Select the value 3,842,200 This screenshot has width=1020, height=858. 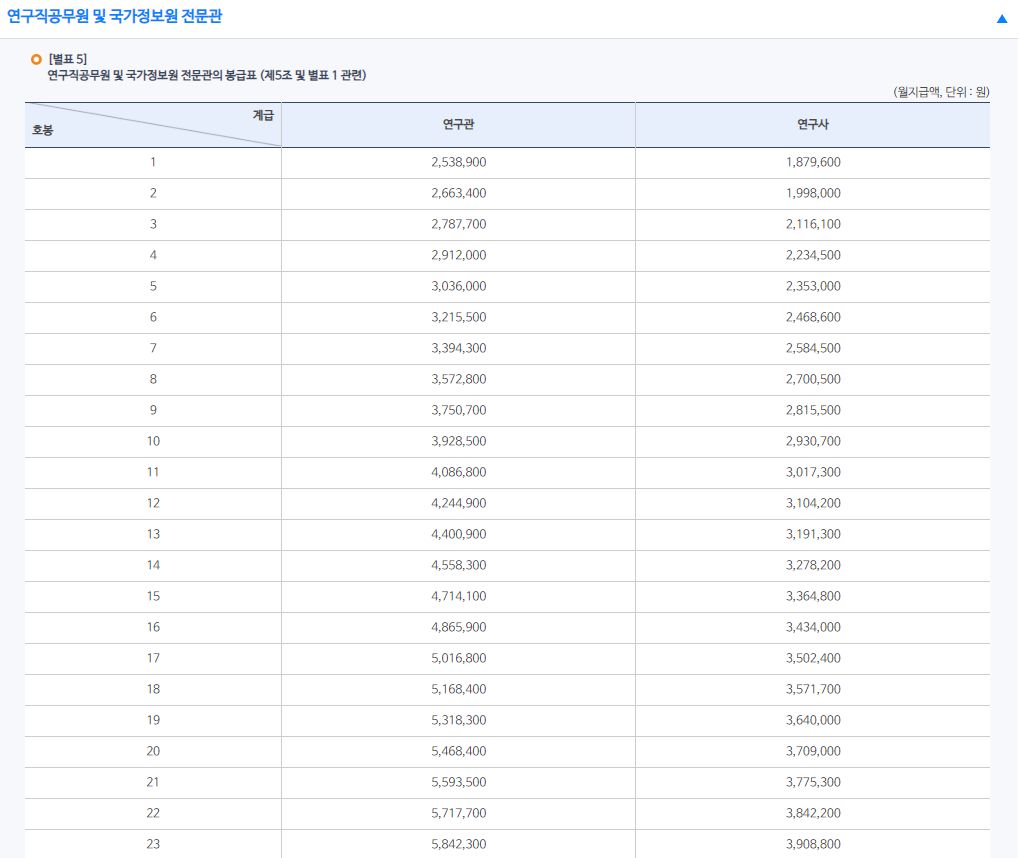click(813, 813)
